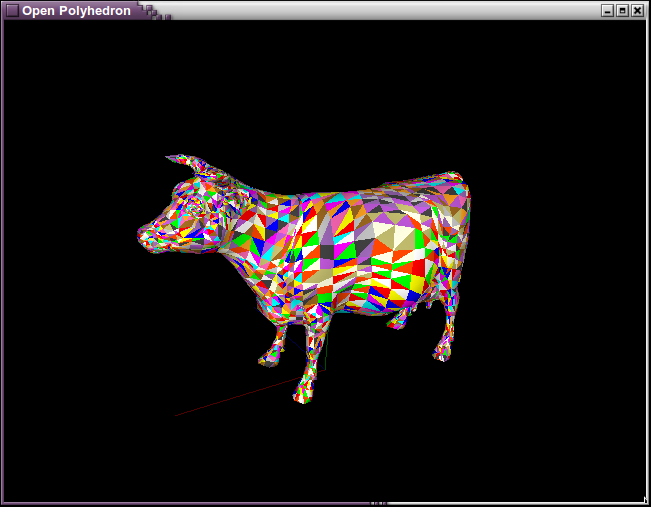Image resolution: width=651 pixels, height=507 pixels.
Task: Minimize the Open Polyhedron window
Action: click(x=607, y=11)
